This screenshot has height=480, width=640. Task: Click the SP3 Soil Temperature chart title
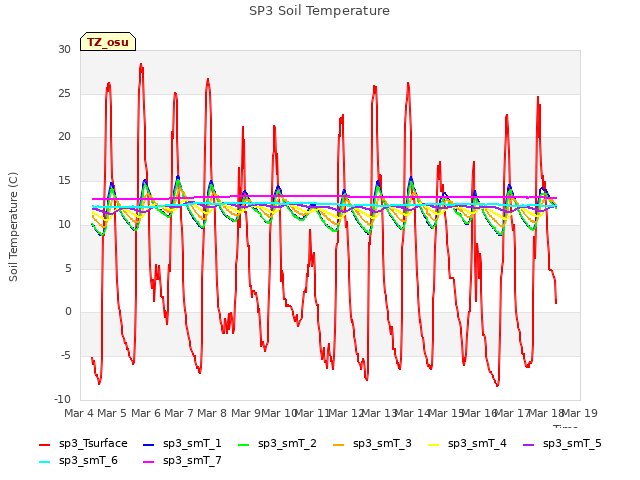(319, 11)
